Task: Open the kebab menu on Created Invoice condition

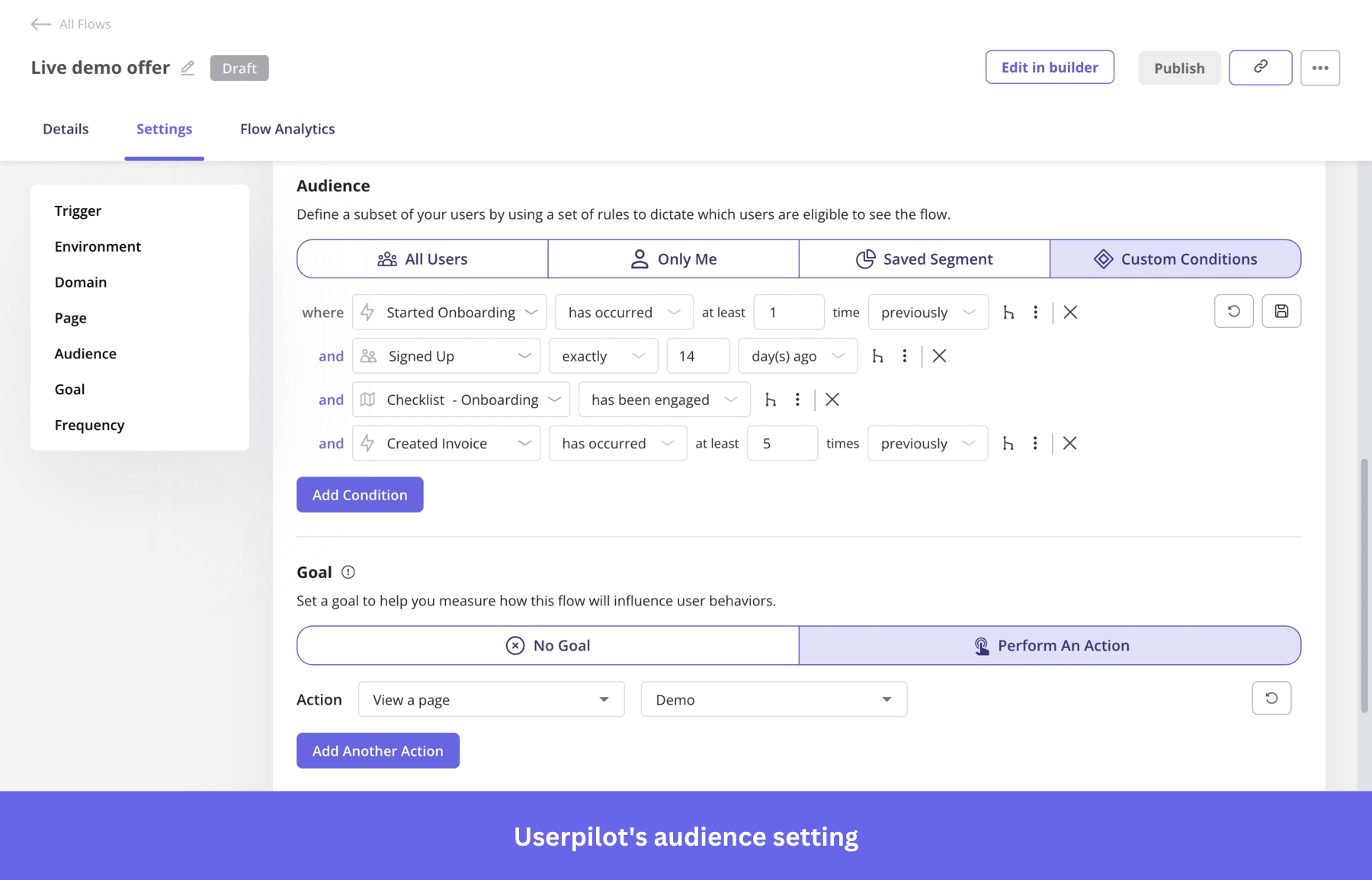Action: pos(1034,443)
